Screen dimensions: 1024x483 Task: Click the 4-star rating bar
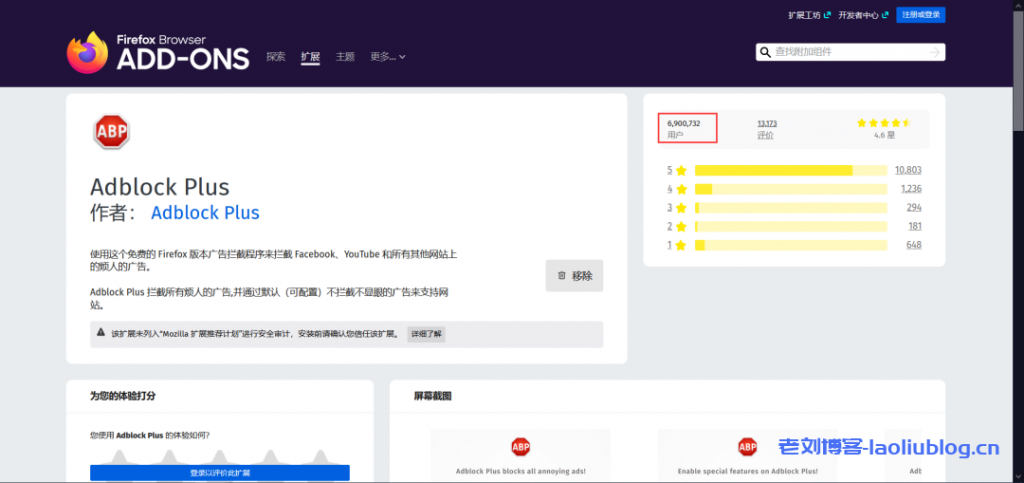tap(791, 189)
